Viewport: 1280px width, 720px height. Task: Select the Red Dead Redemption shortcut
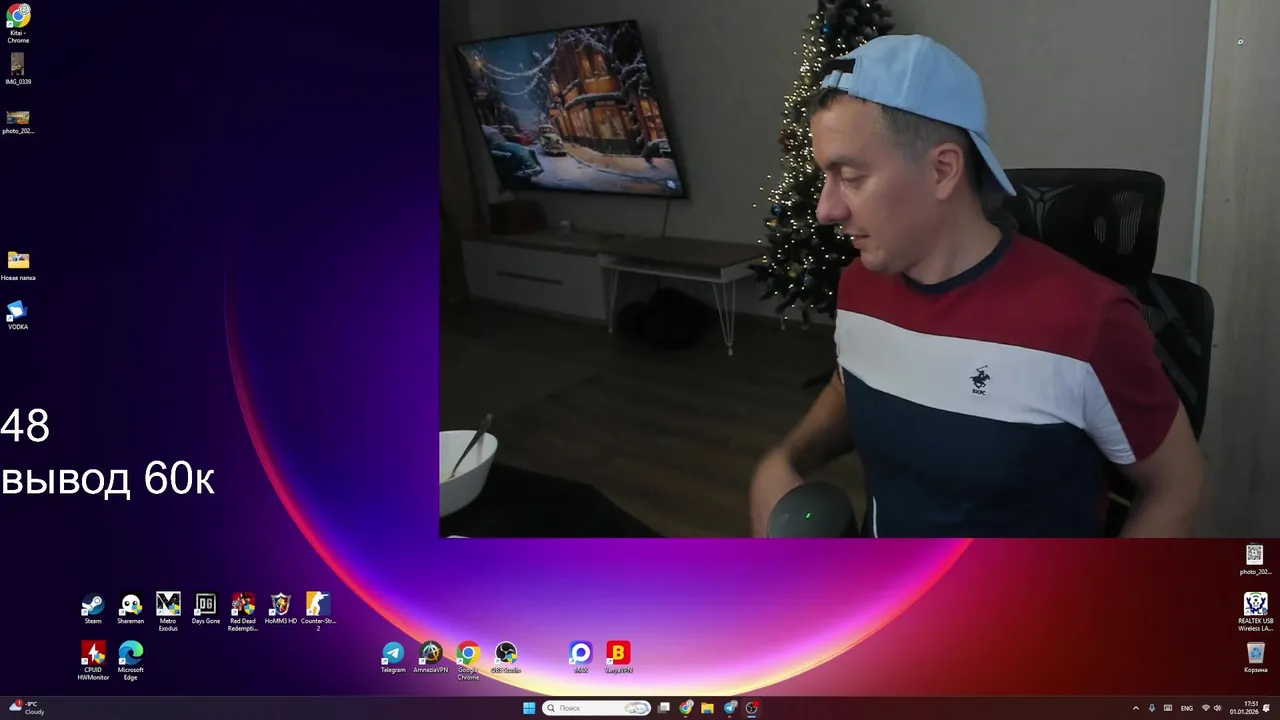click(x=243, y=612)
